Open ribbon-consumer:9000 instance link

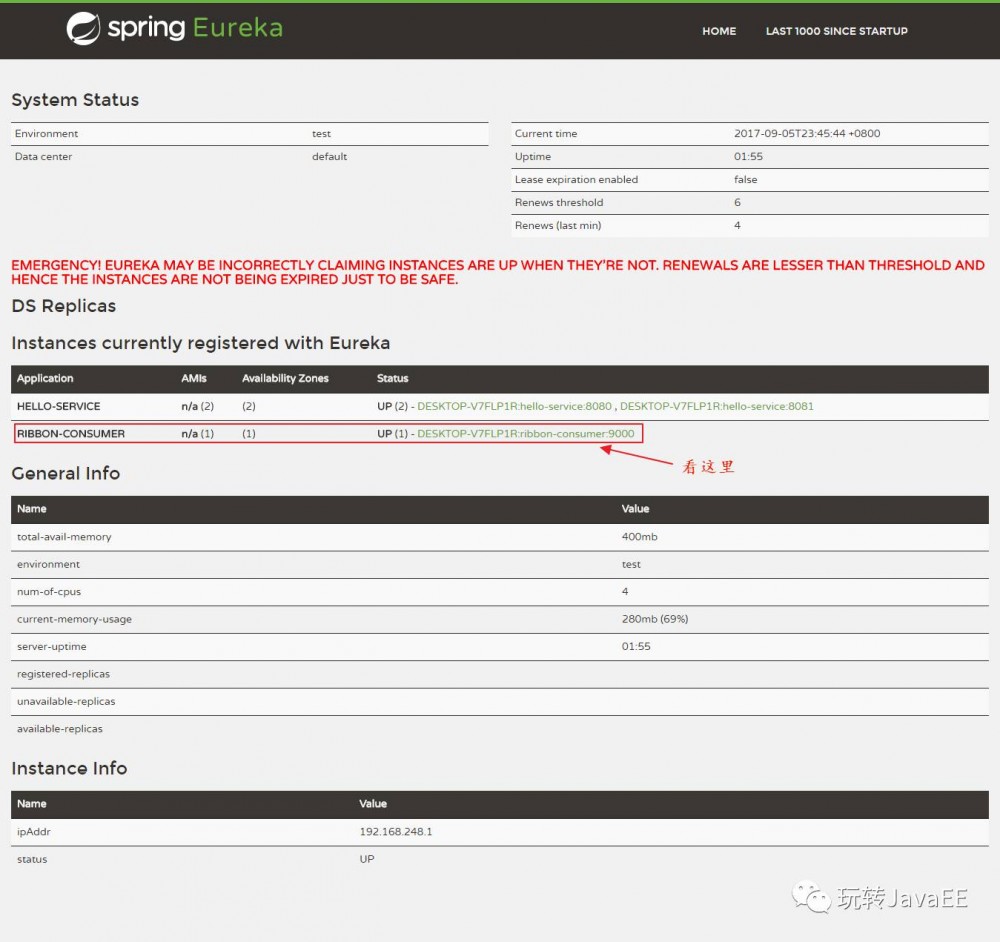(x=526, y=434)
